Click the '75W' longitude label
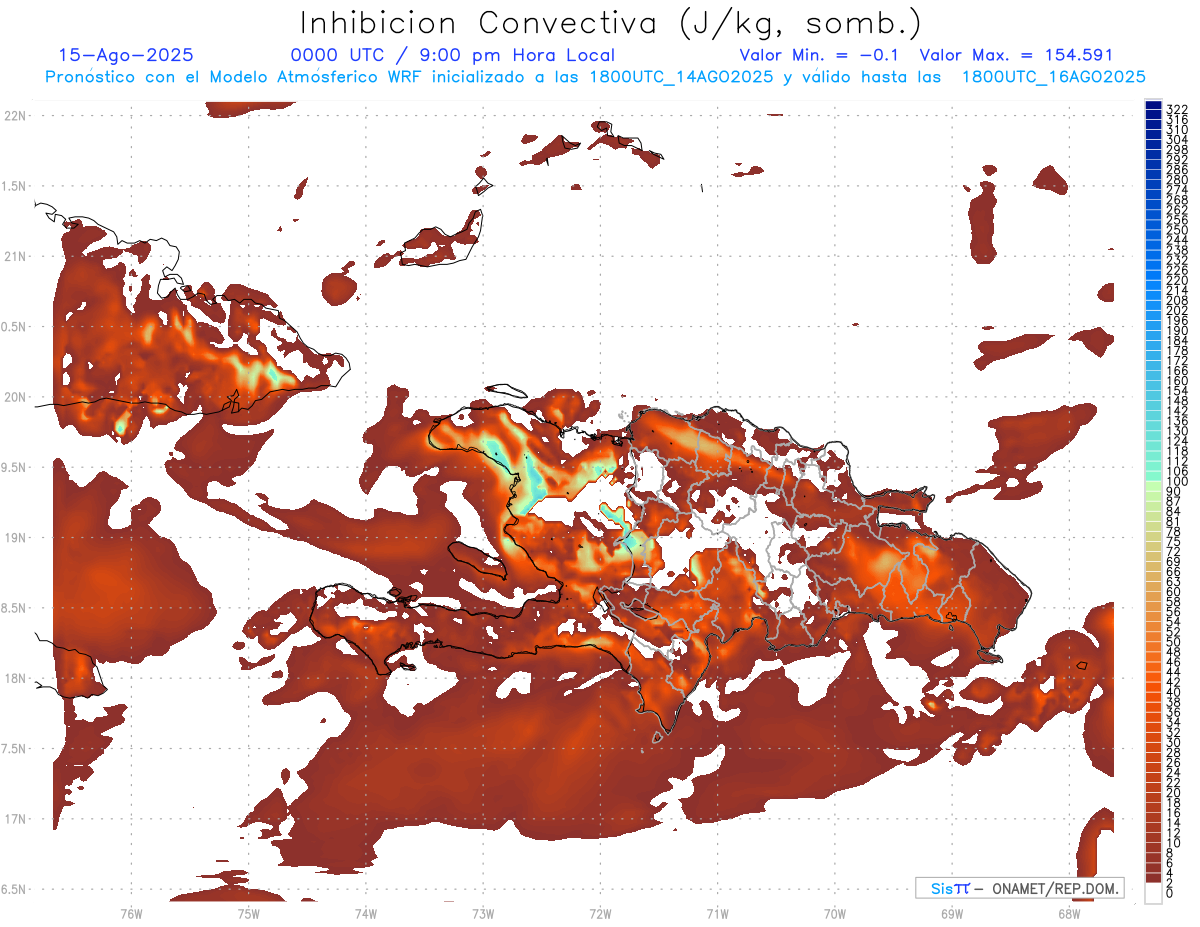This screenshot has width=1200, height=927. coord(248,913)
